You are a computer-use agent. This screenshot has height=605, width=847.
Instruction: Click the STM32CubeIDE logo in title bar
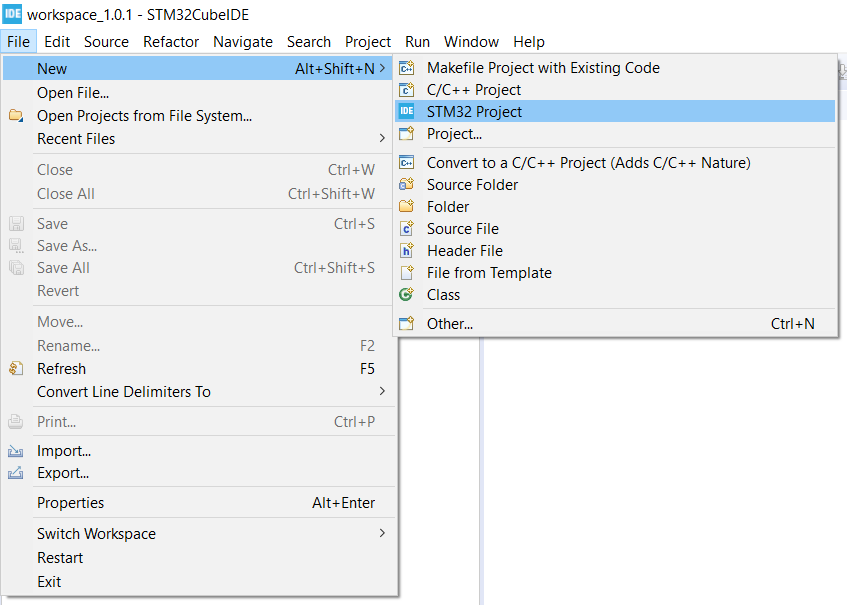[12, 14]
